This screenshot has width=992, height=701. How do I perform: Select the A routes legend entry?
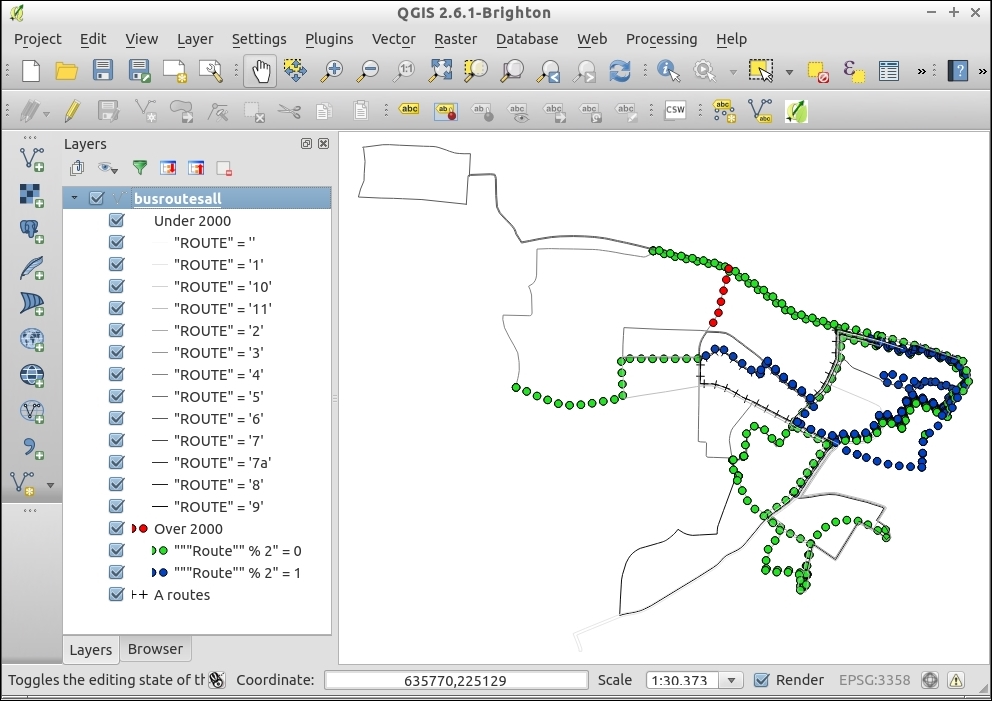pyautogui.click(x=181, y=595)
